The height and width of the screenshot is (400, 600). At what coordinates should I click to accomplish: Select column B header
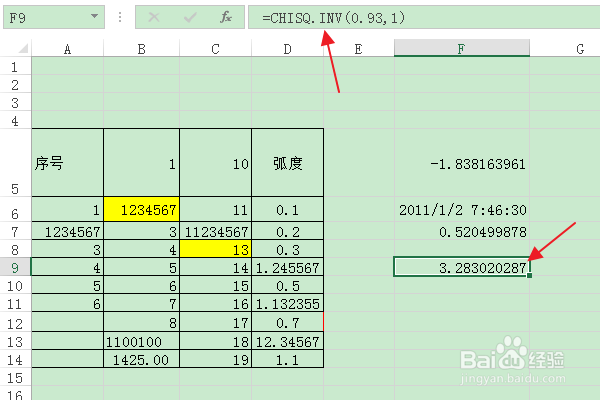tap(142, 49)
